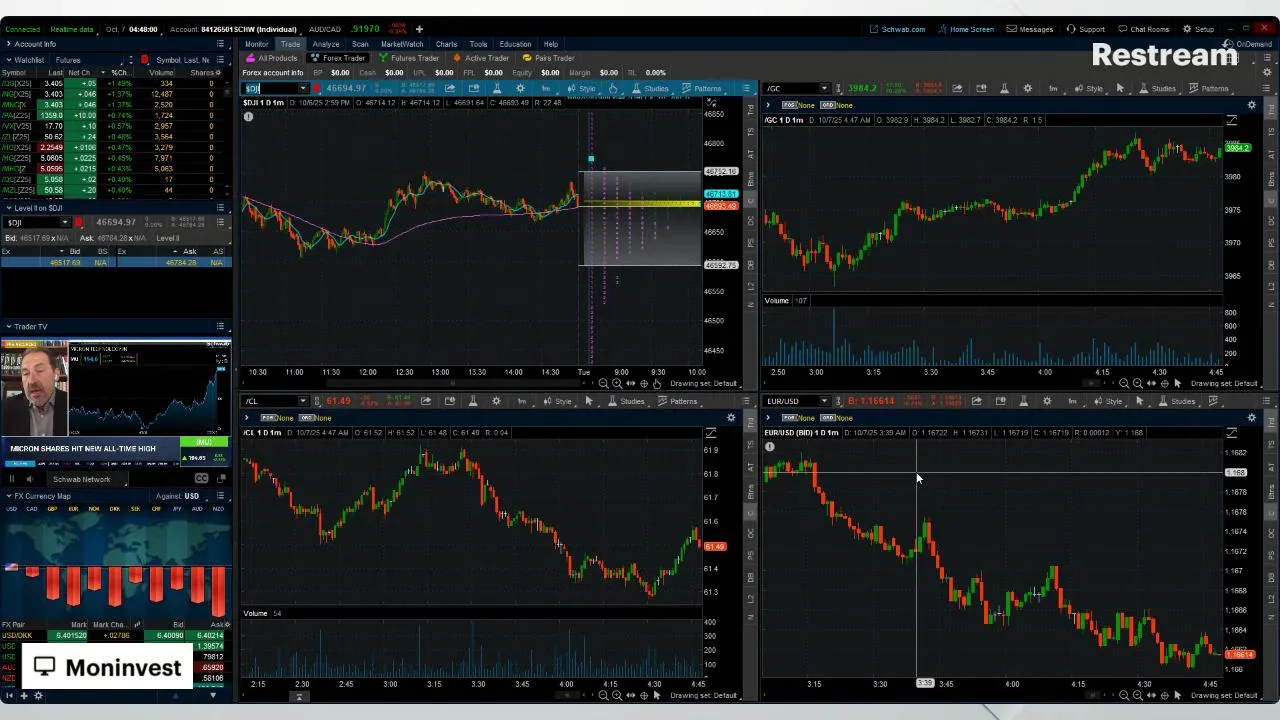Click the red symbol-link marker in Level II
Viewport: 1280px width, 720px height.
tap(79, 222)
